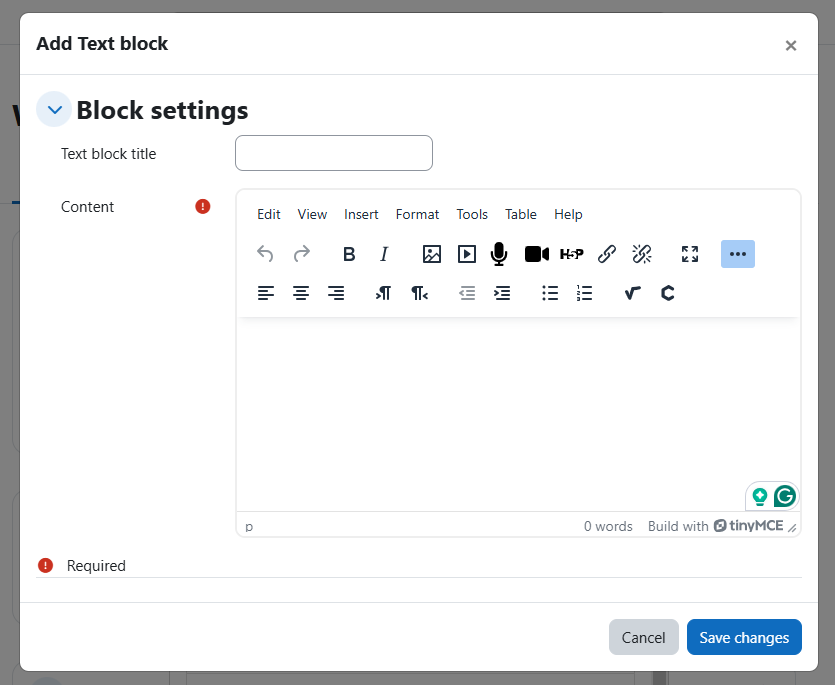Apply bullet list formatting
Screen dimensions: 835x685
click(550, 293)
